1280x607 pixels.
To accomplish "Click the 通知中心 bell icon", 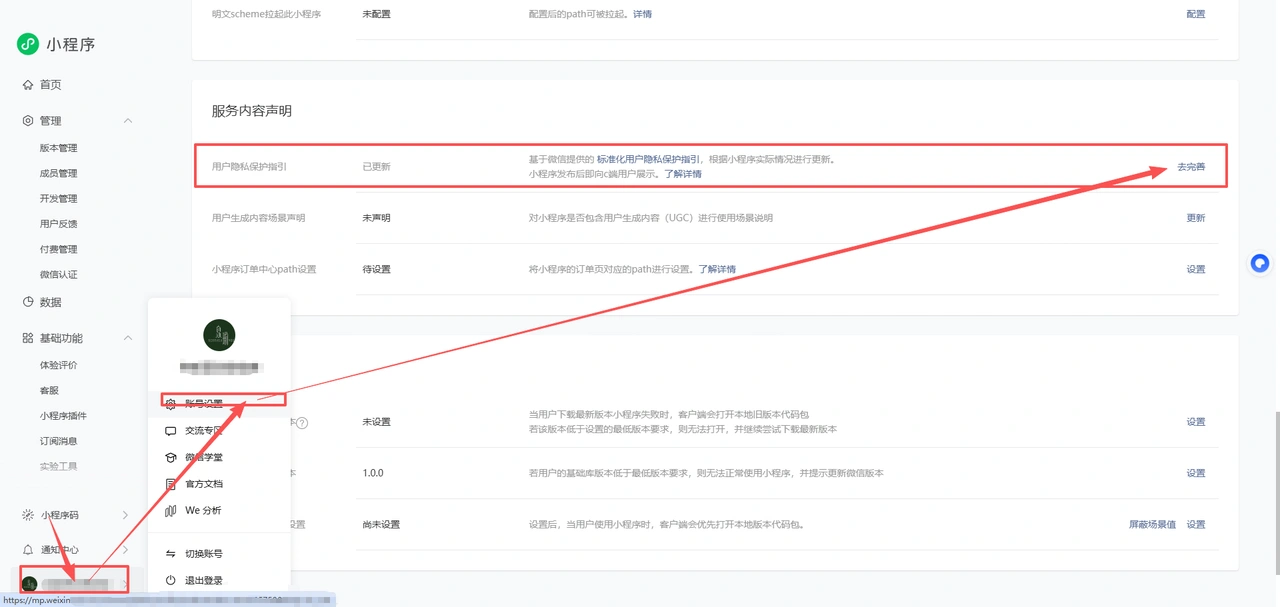I will click(x=28, y=550).
